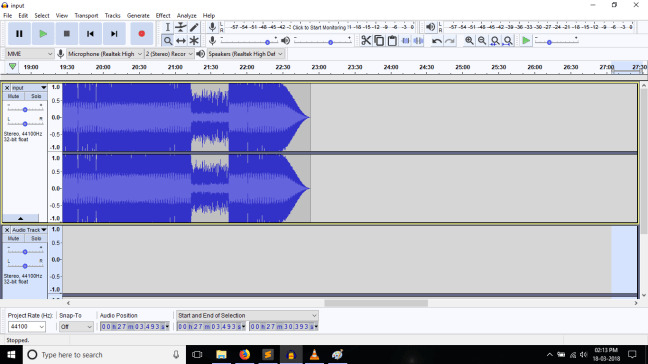The height and width of the screenshot is (364, 648).
Task: Cut the selection with the scissors icon
Action: pos(366,40)
